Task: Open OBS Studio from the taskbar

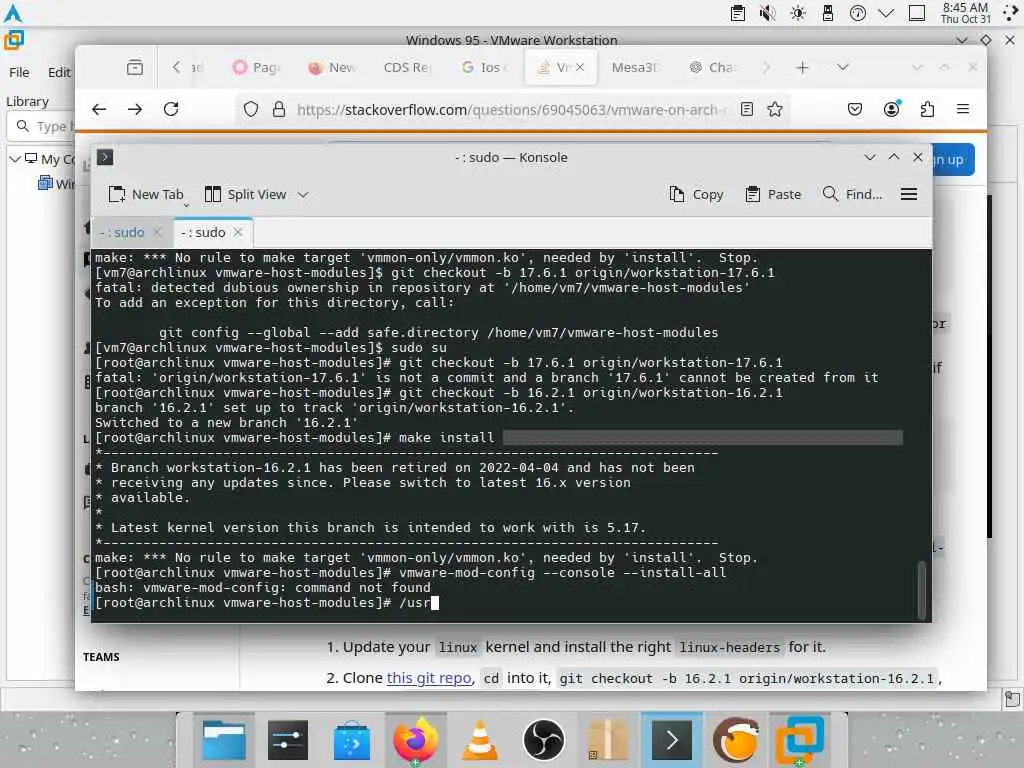Action: 543,740
